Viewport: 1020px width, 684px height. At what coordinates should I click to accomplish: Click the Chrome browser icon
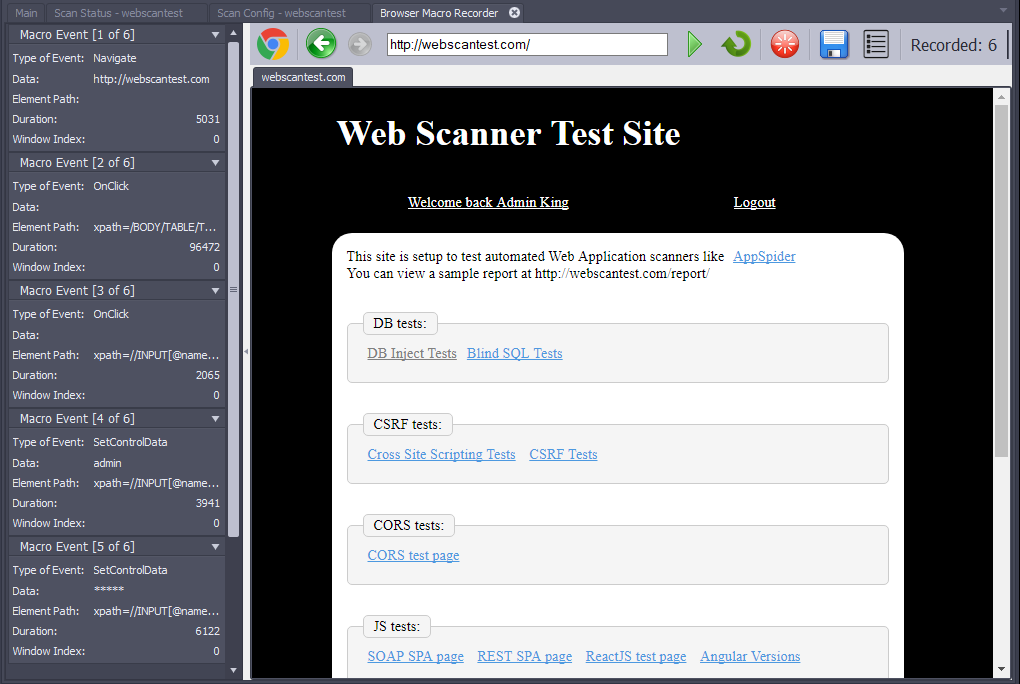coord(273,44)
